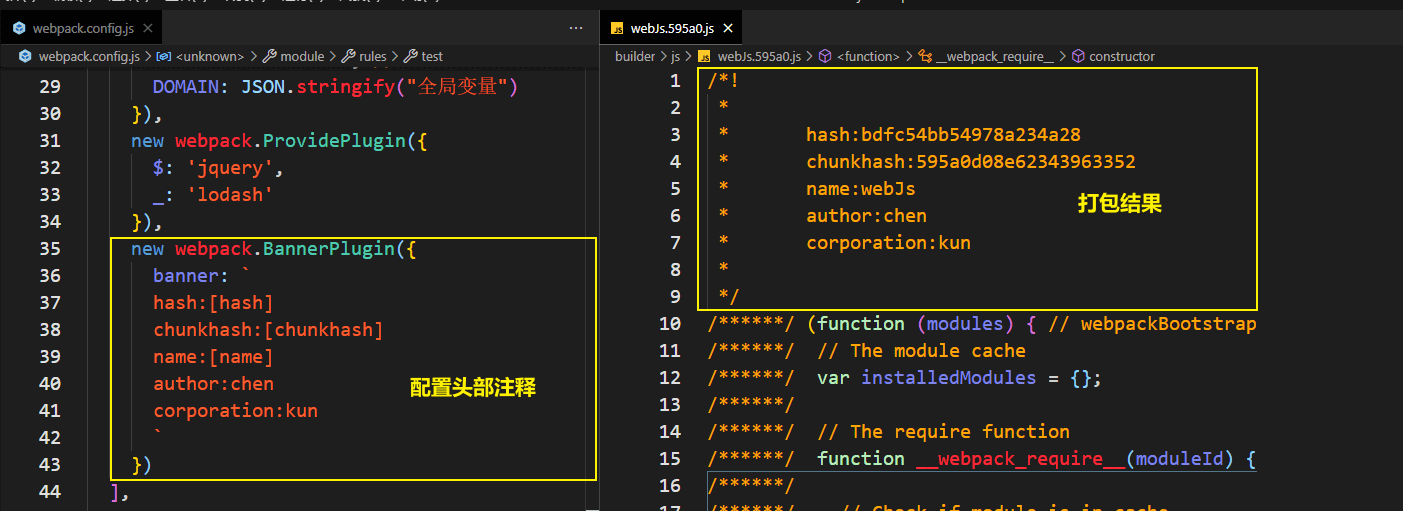The image size is (1403, 511).
Task: Click line number 2 in webJs.595a0.js
Action: [x=675, y=107]
